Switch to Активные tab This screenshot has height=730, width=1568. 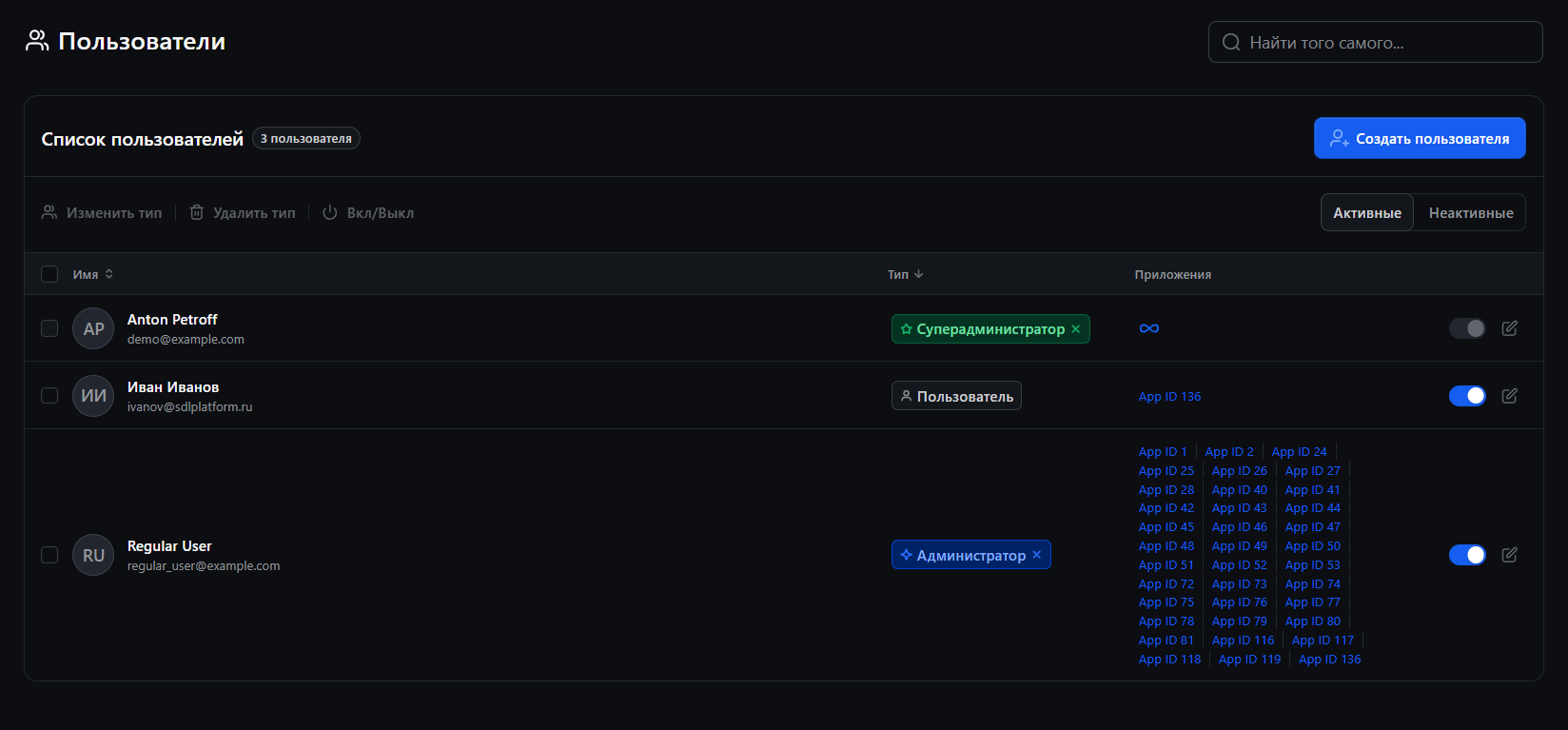[x=1367, y=213]
